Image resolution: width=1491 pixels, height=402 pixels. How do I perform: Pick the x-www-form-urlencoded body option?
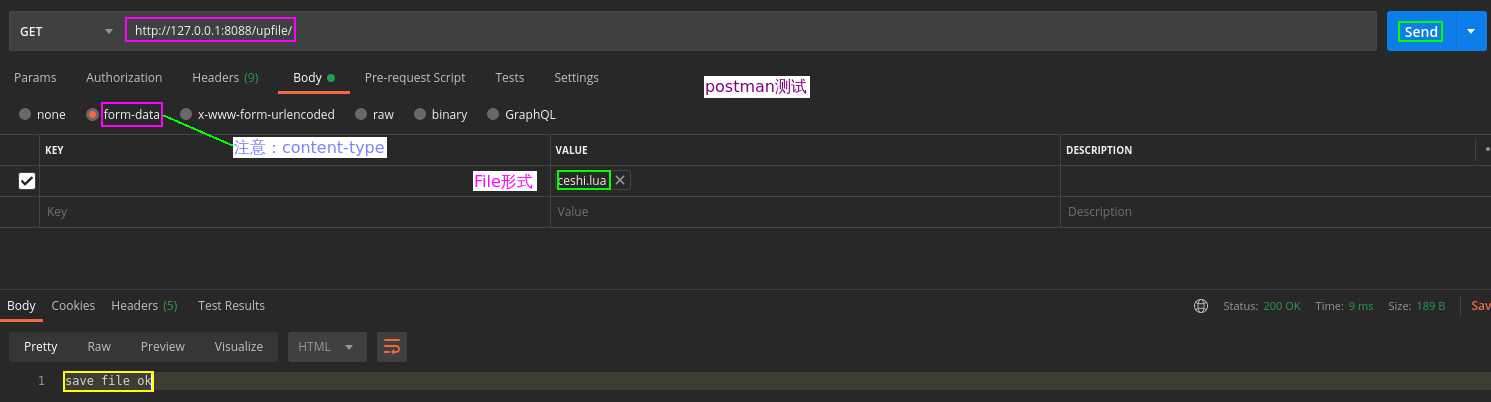click(186, 115)
